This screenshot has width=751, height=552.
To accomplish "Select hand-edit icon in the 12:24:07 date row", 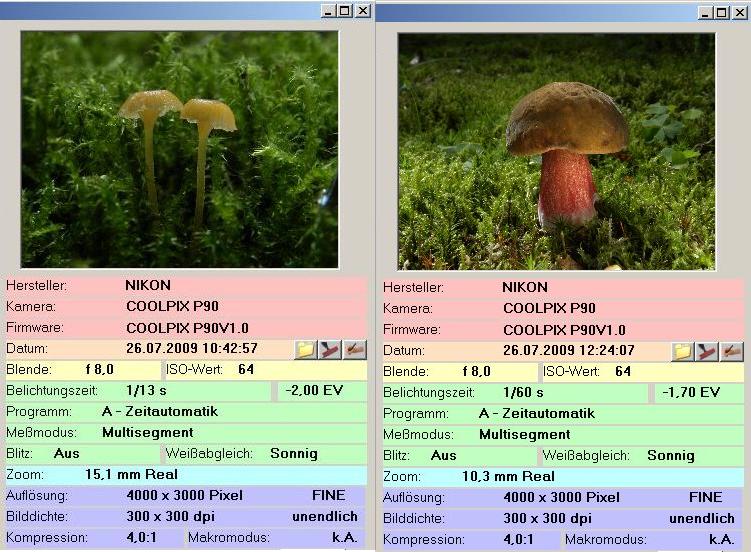I will (x=732, y=351).
